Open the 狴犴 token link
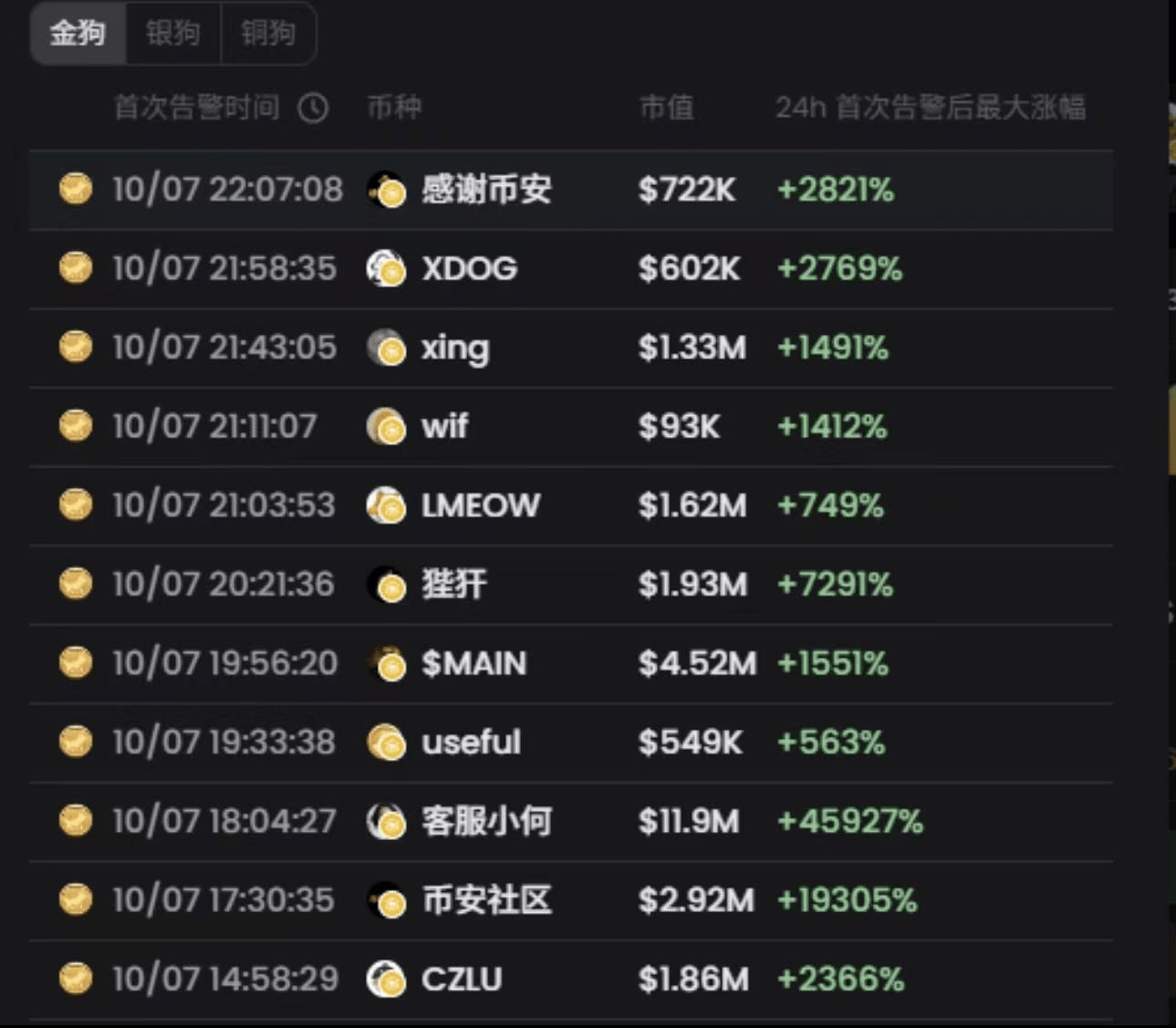The width and height of the screenshot is (1176, 1028). [454, 585]
